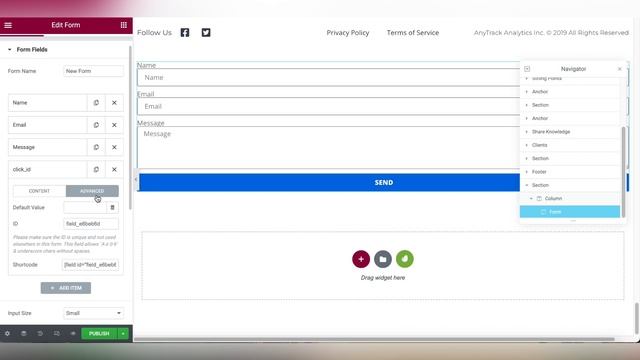Expand the Footer item in Navigator

click(527, 172)
